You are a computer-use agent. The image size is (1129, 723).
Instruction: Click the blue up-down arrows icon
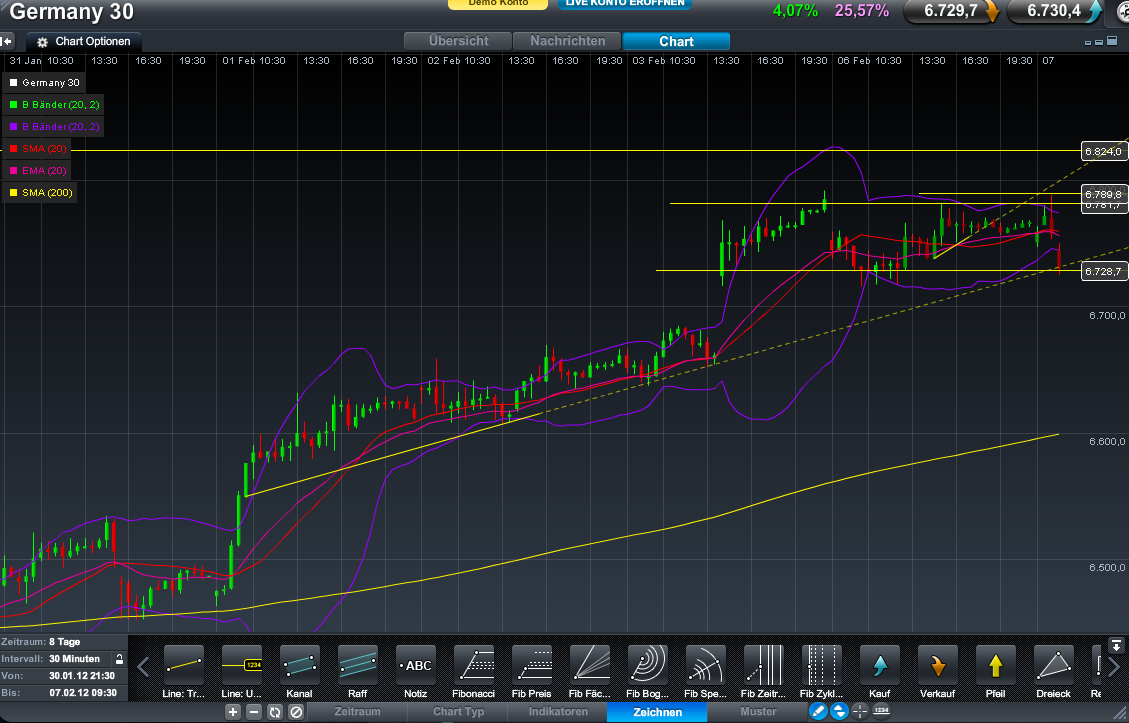click(x=839, y=711)
